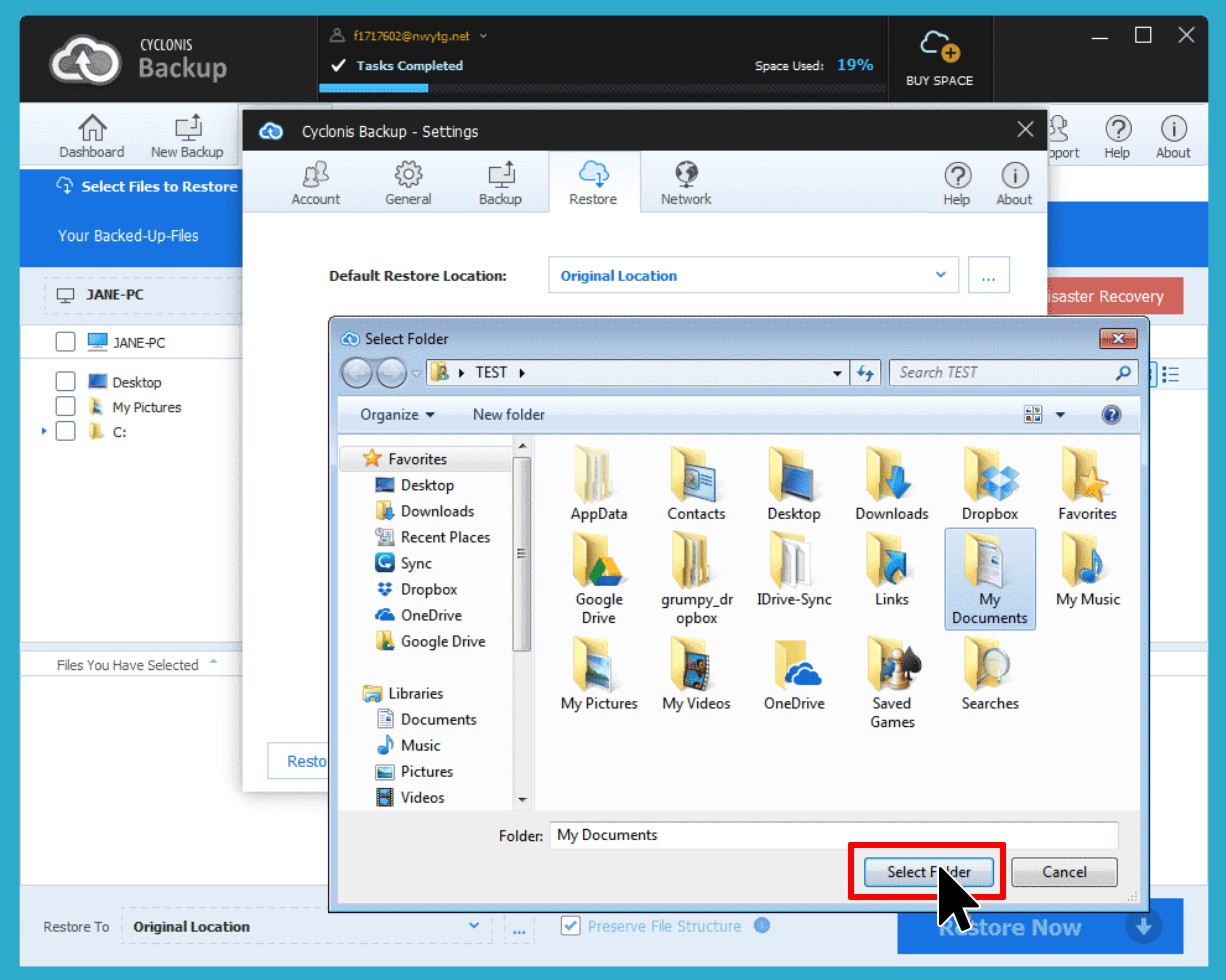Click the Search TEST input field

[1003, 373]
